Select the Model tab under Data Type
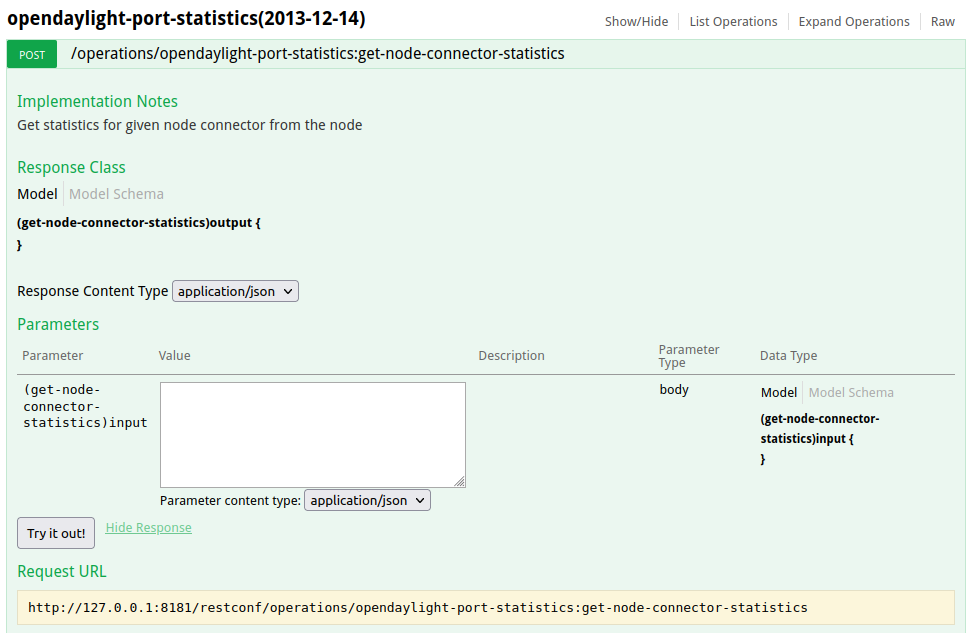The width and height of the screenshot is (973, 633). 779,393
